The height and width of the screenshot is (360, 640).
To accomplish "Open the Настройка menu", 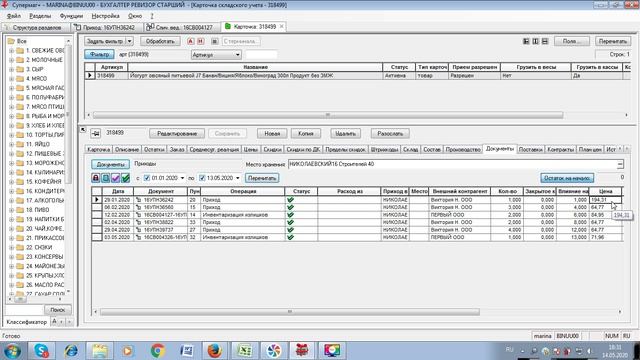I will [105, 16].
